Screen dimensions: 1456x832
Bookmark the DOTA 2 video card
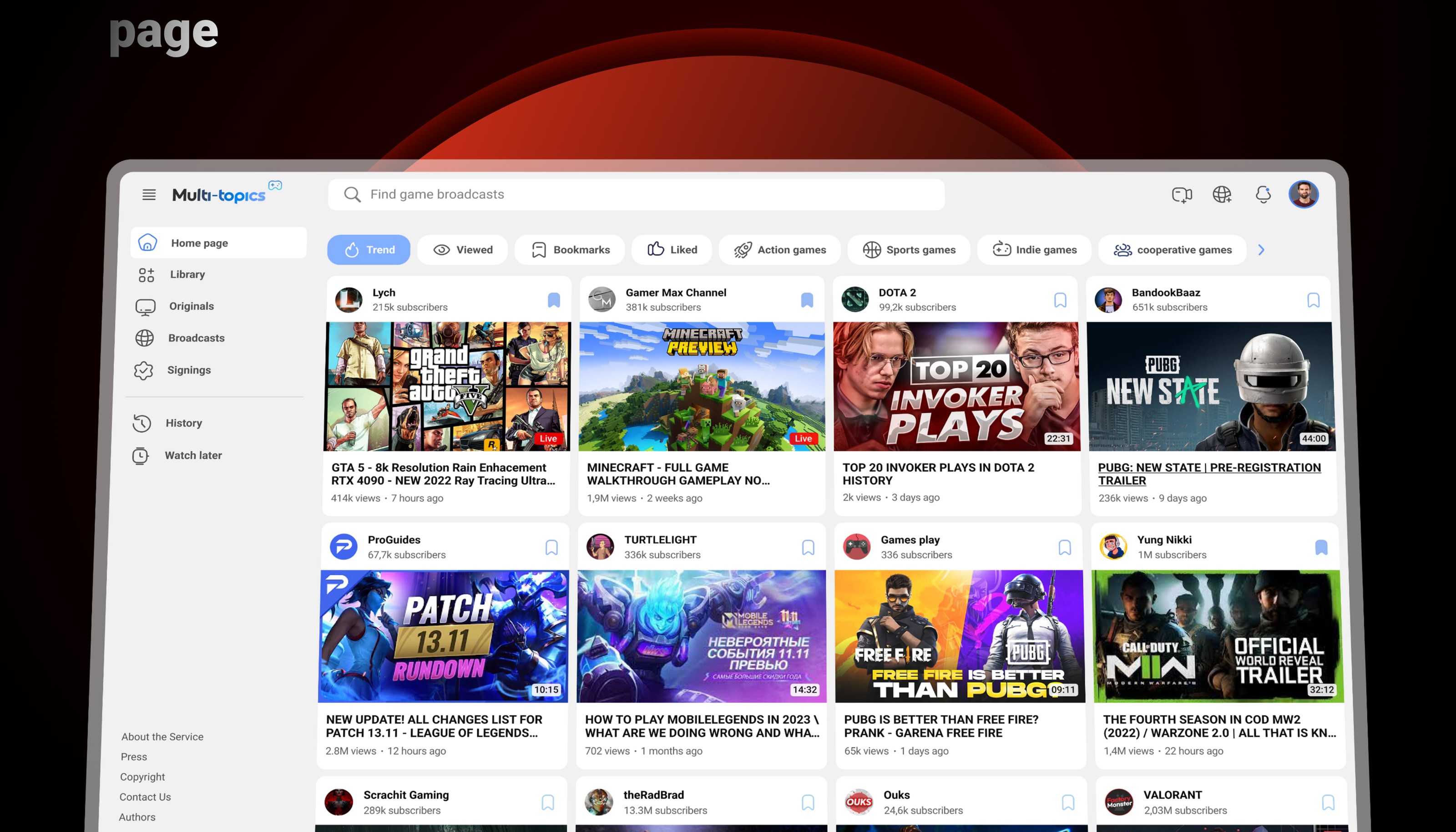1060,300
